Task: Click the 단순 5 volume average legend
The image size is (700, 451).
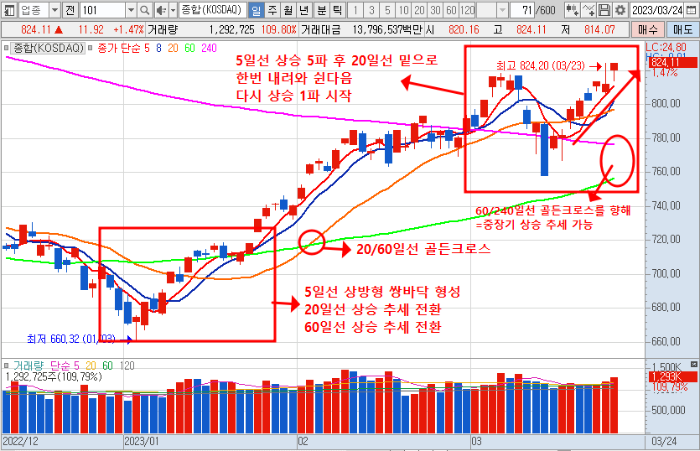Action: pyautogui.click(x=65, y=366)
